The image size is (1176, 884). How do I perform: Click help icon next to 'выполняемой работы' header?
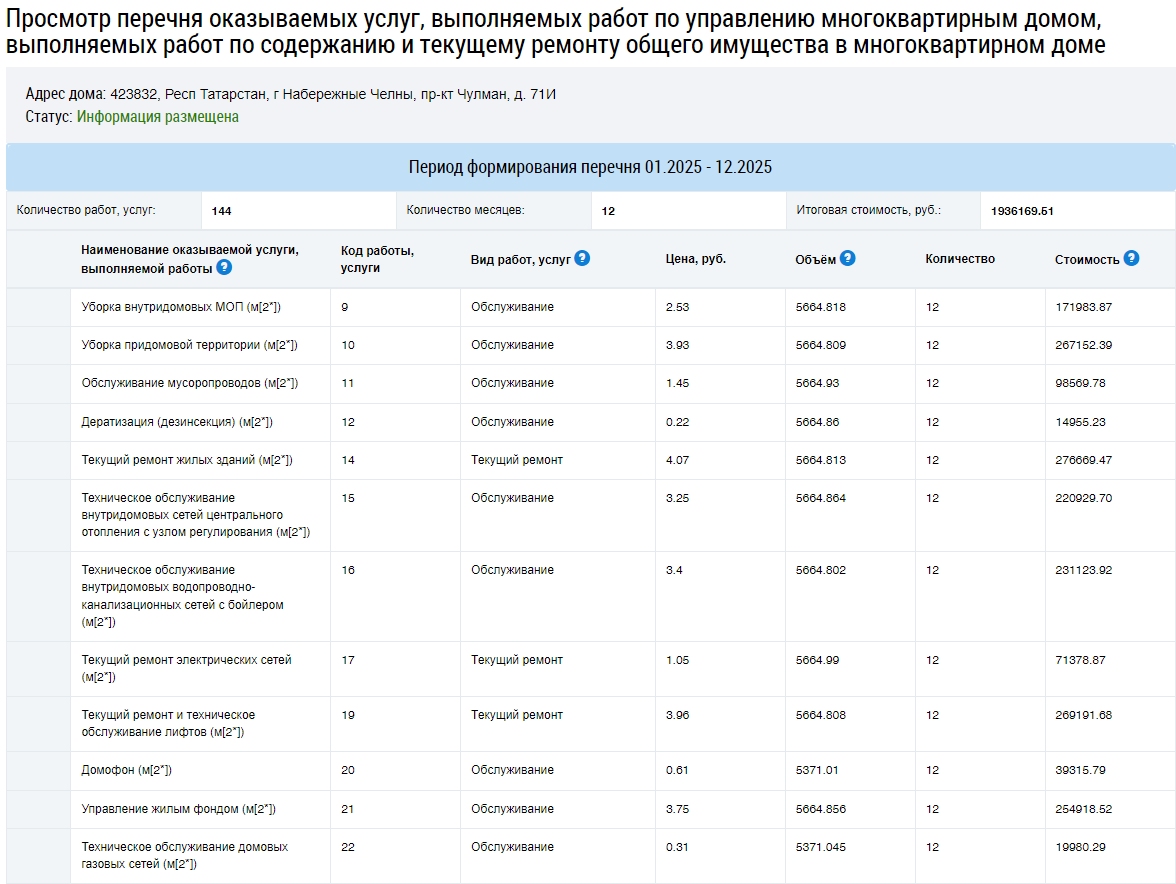click(224, 267)
